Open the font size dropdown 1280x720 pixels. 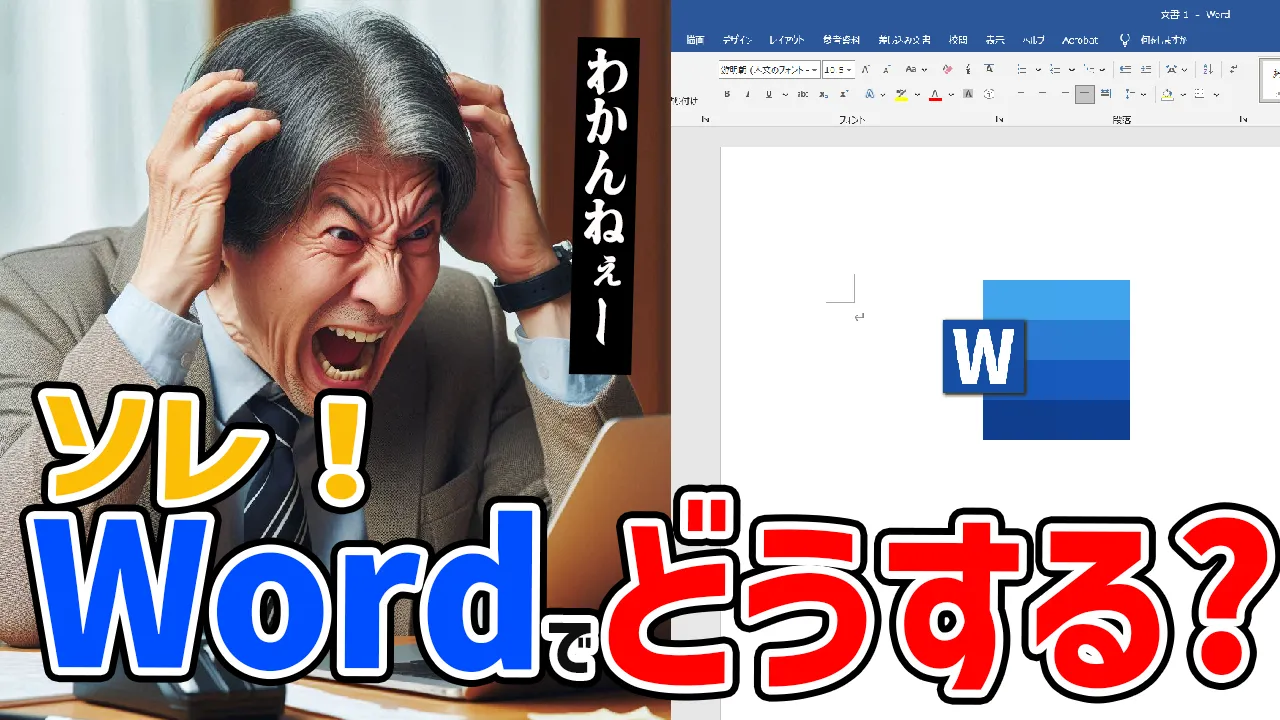click(849, 69)
